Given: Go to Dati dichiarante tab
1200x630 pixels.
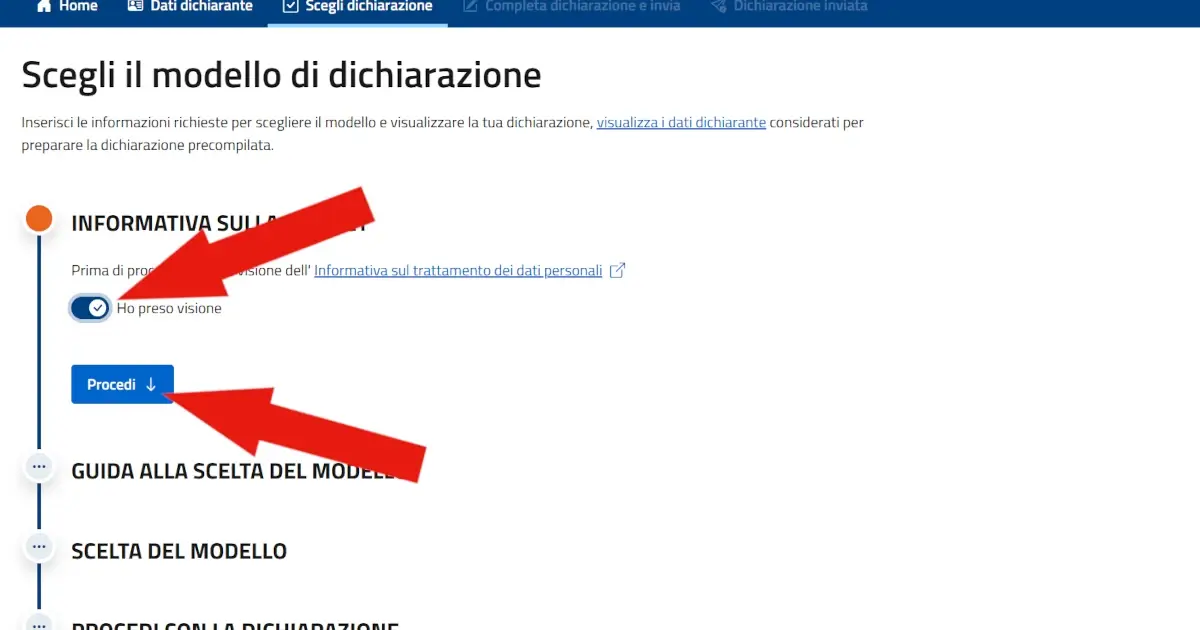Looking at the screenshot, I should coord(190,7).
